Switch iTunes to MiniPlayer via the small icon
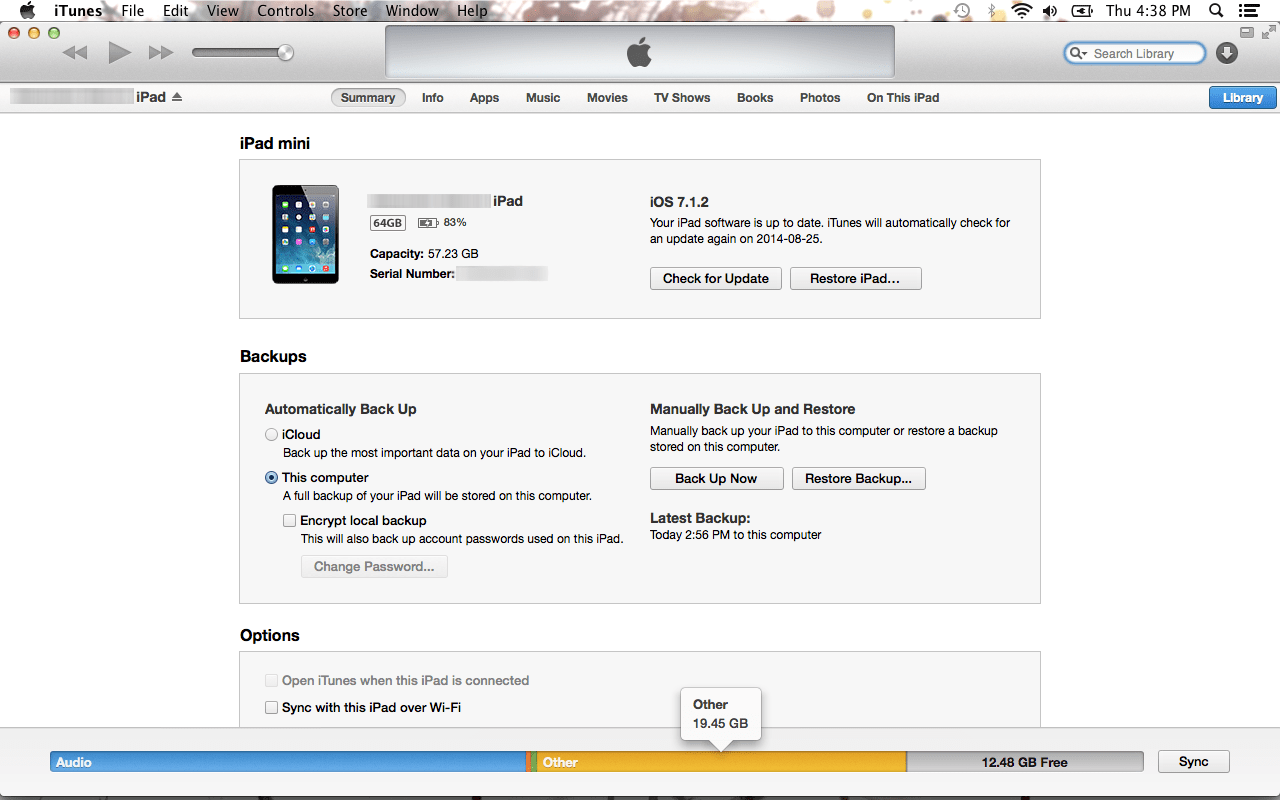 point(1247,31)
